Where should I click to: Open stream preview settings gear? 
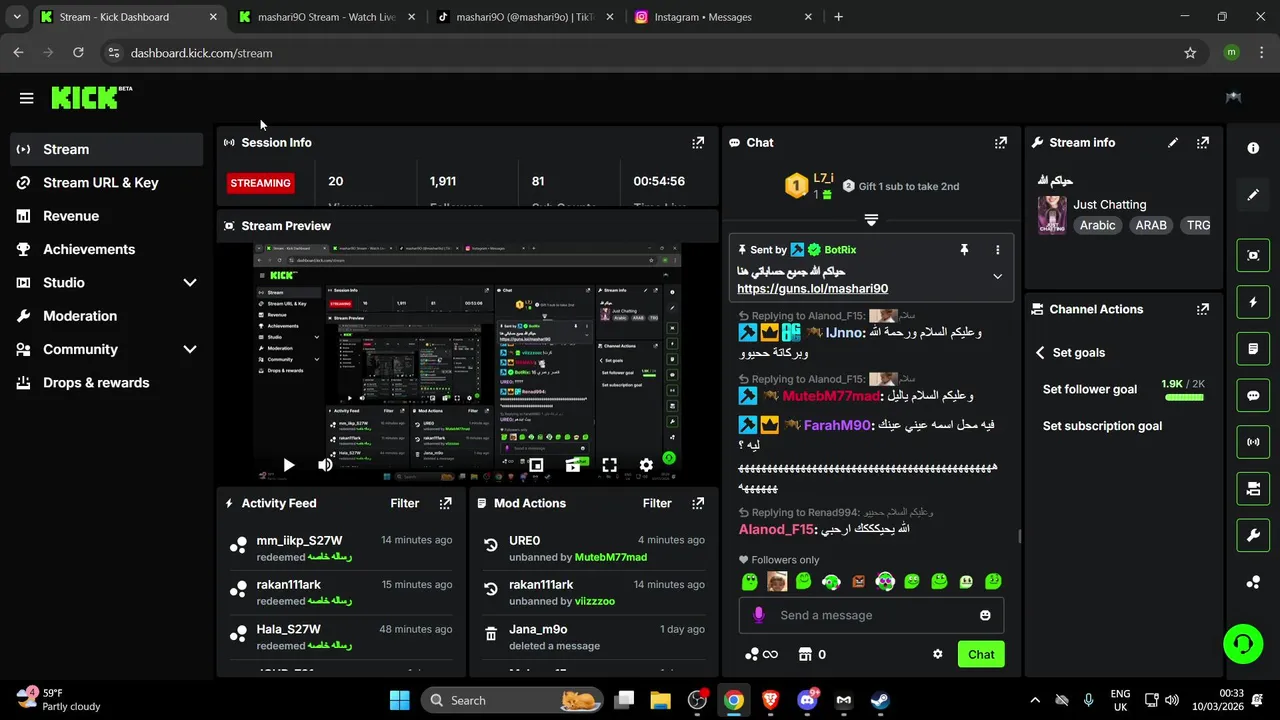click(x=646, y=465)
